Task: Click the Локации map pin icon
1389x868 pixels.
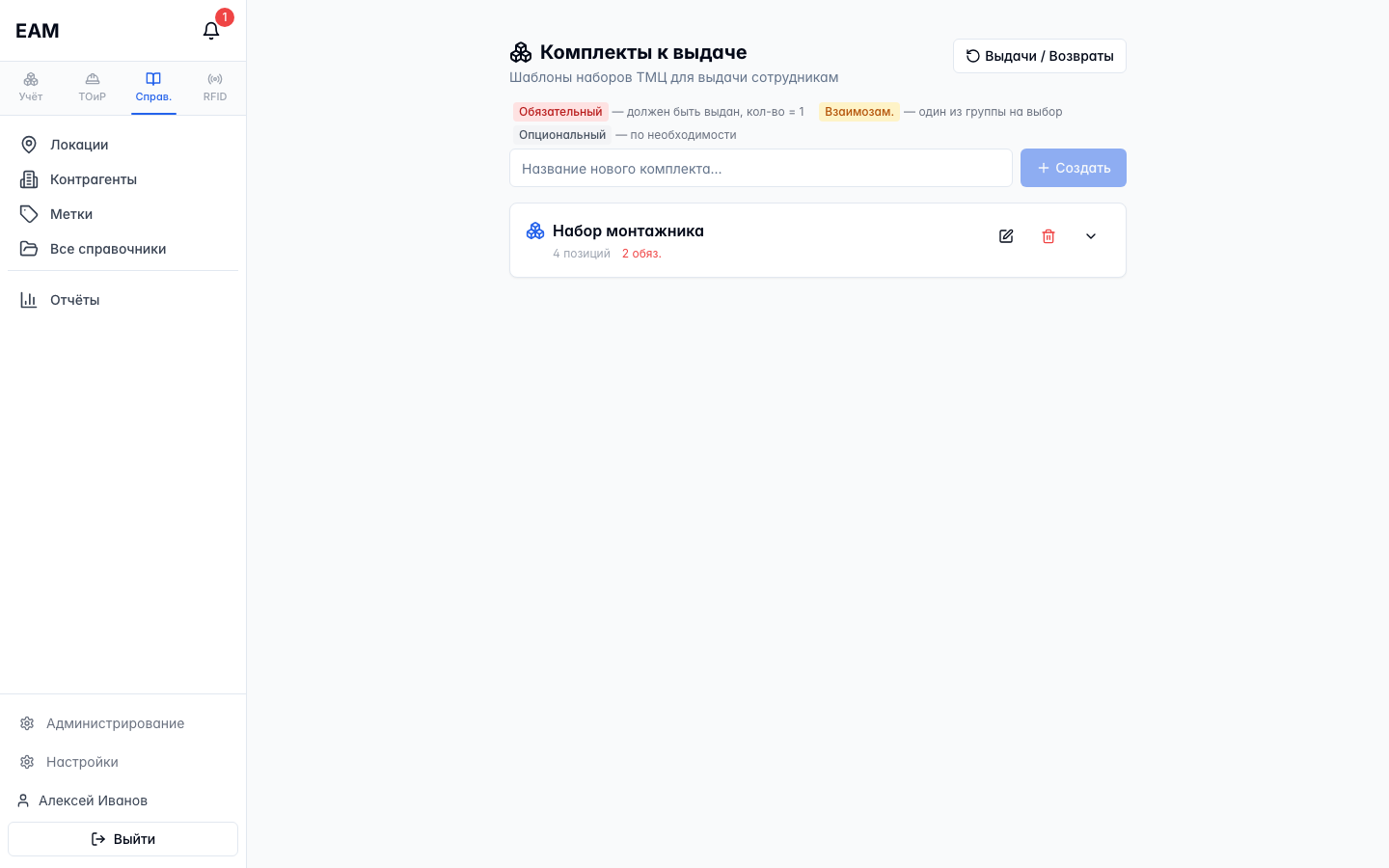Action: click(29, 145)
